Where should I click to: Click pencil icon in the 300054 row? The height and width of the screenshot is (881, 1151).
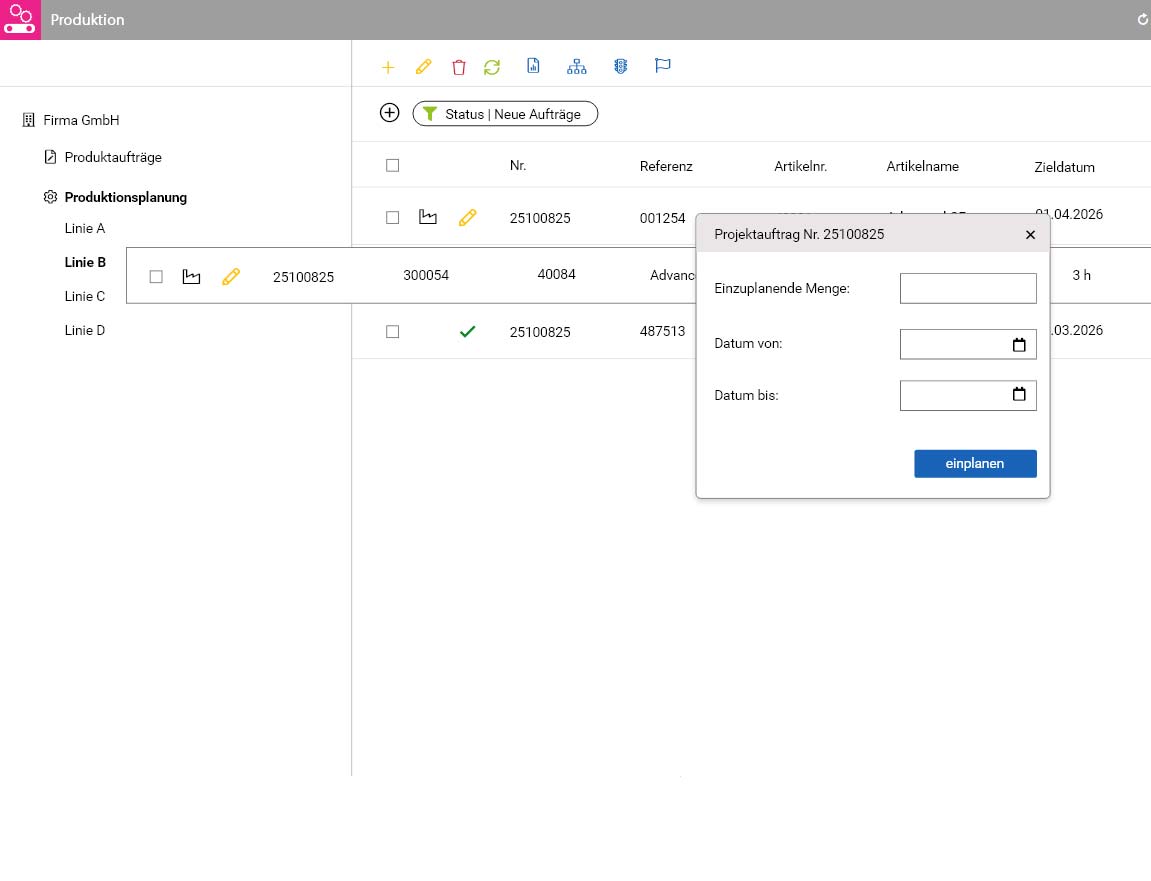point(231,277)
